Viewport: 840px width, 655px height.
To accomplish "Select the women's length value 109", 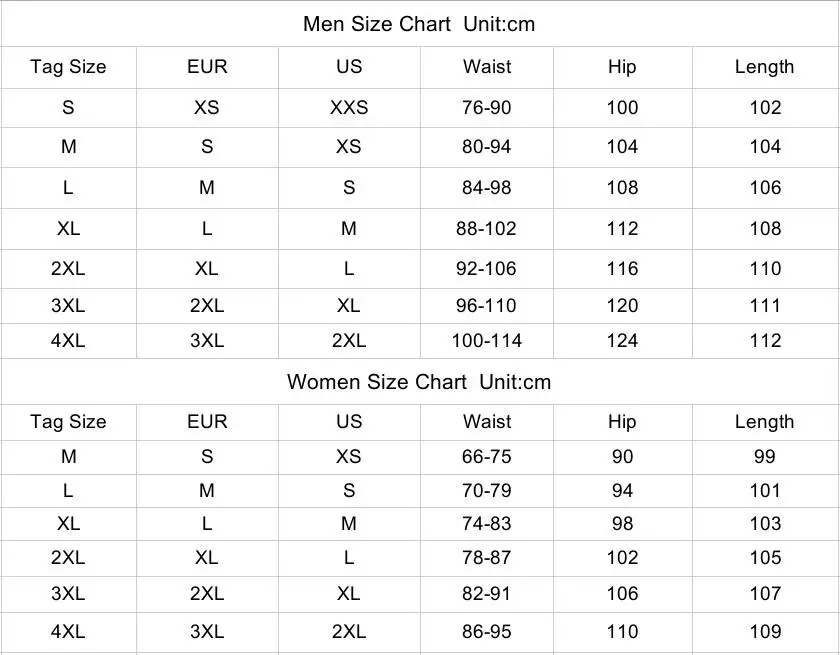I will (765, 631).
